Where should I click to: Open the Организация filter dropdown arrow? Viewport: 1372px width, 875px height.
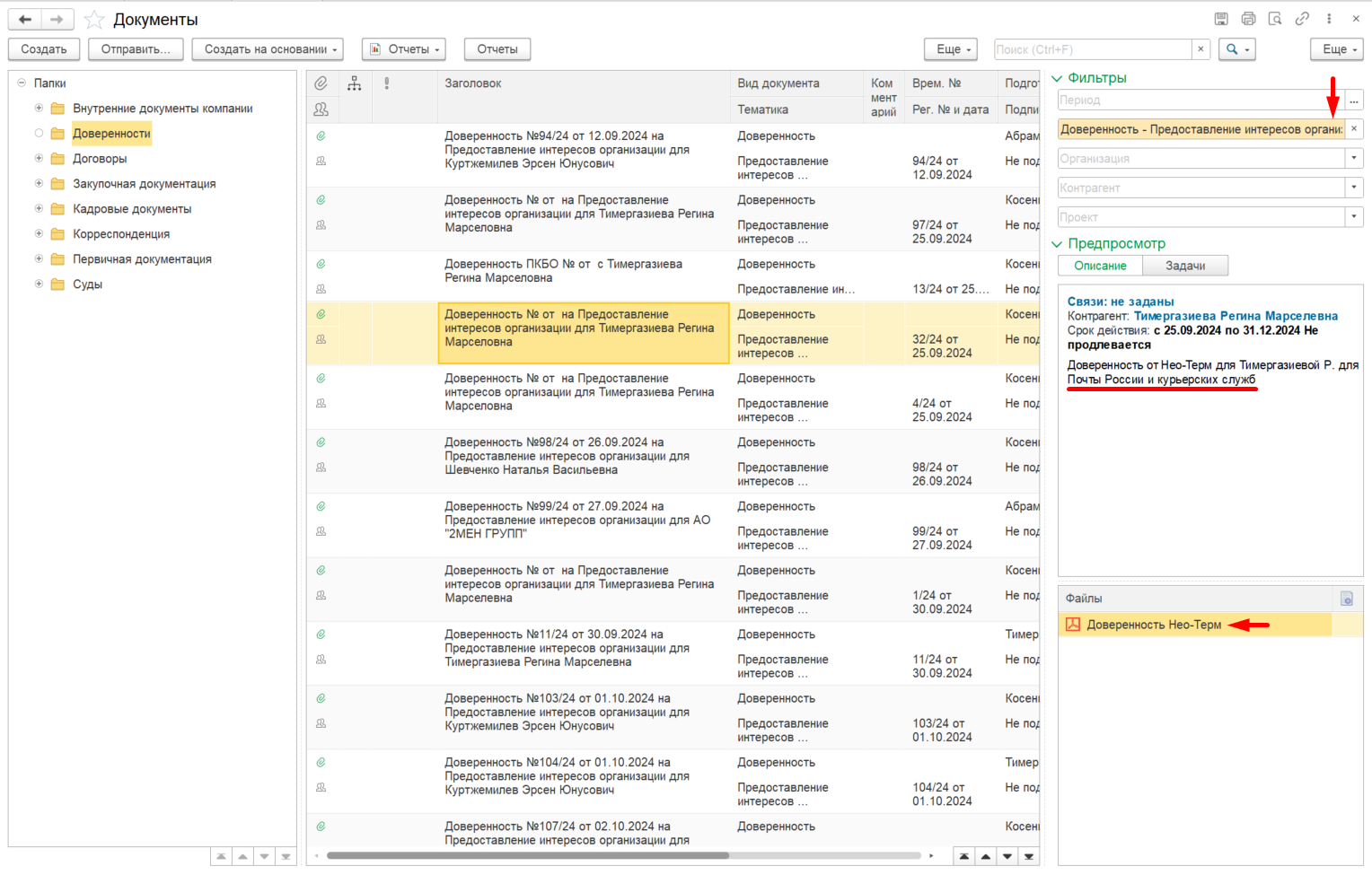[x=1354, y=158]
